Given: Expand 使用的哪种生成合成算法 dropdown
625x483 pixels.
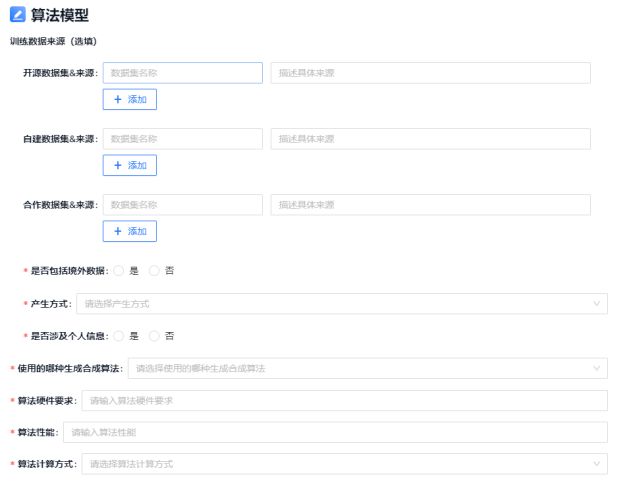Looking at the screenshot, I should [x=366, y=369].
